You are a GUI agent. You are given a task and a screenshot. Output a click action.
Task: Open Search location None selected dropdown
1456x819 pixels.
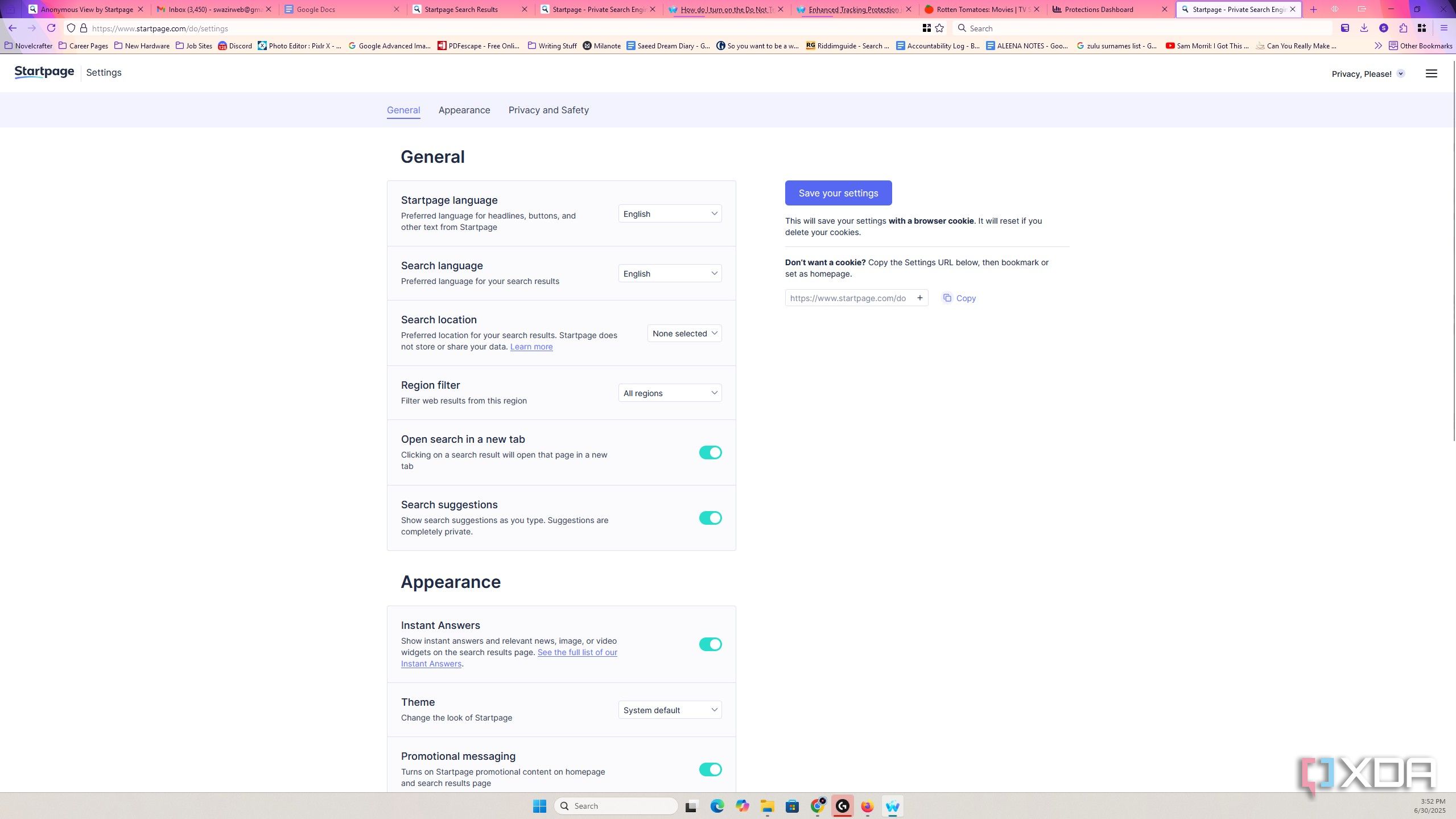click(x=684, y=333)
